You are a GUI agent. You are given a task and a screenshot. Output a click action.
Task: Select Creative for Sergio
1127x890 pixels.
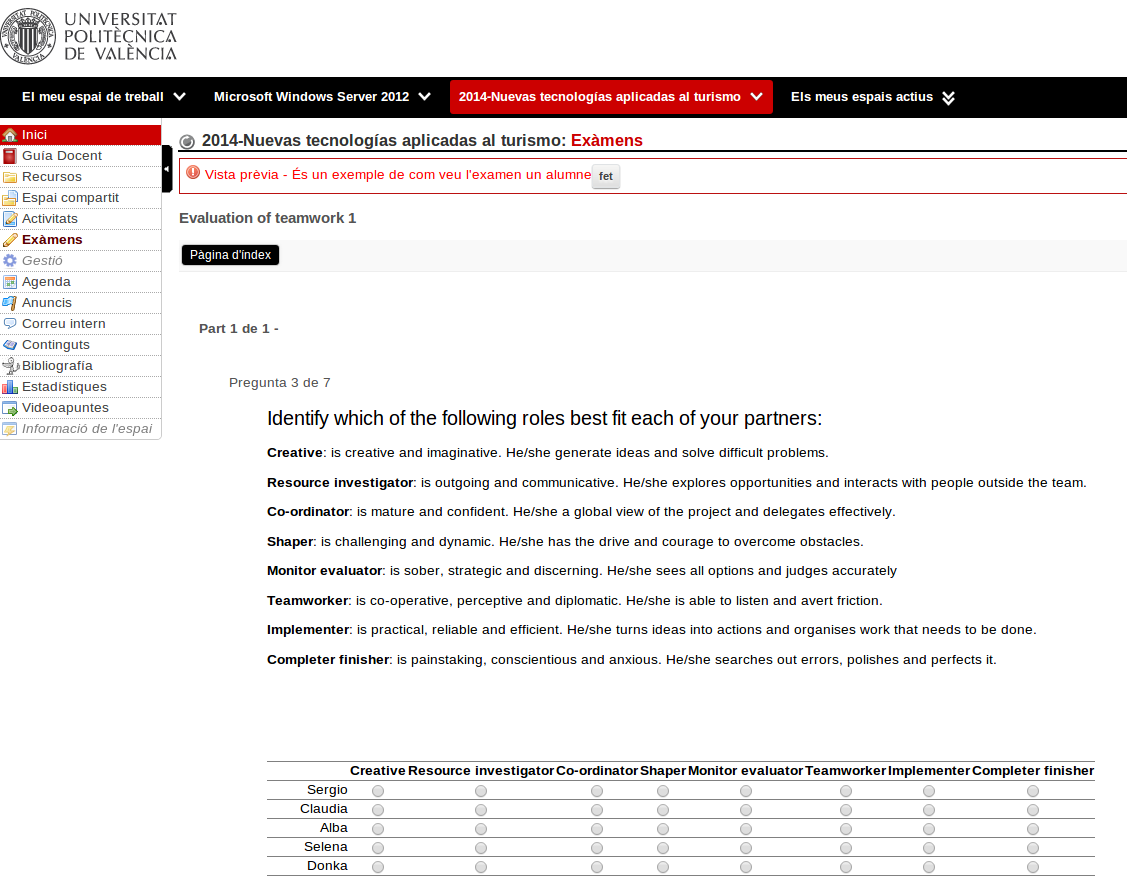point(378,791)
